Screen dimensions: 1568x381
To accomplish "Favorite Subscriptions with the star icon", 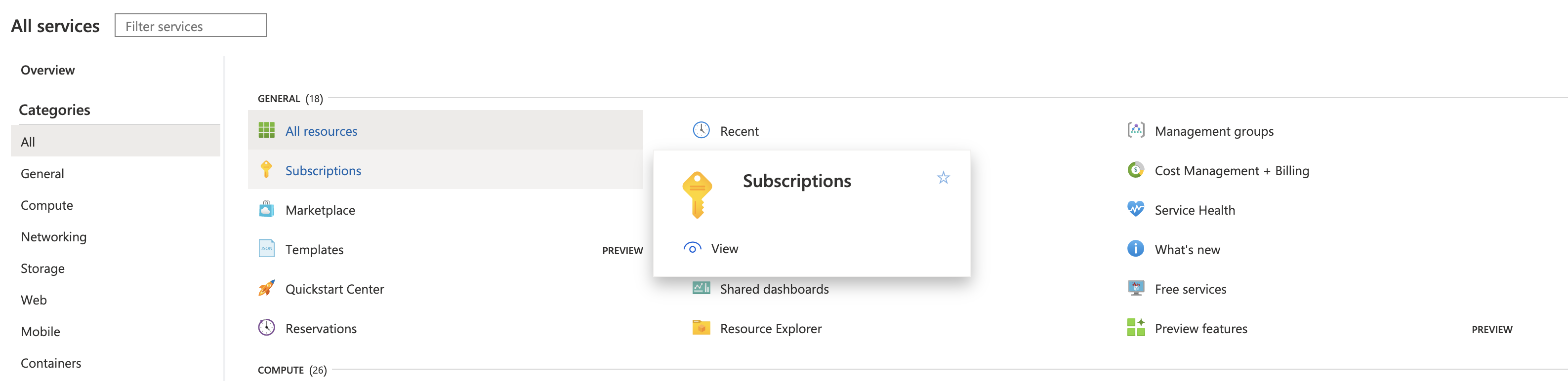I will (943, 178).
